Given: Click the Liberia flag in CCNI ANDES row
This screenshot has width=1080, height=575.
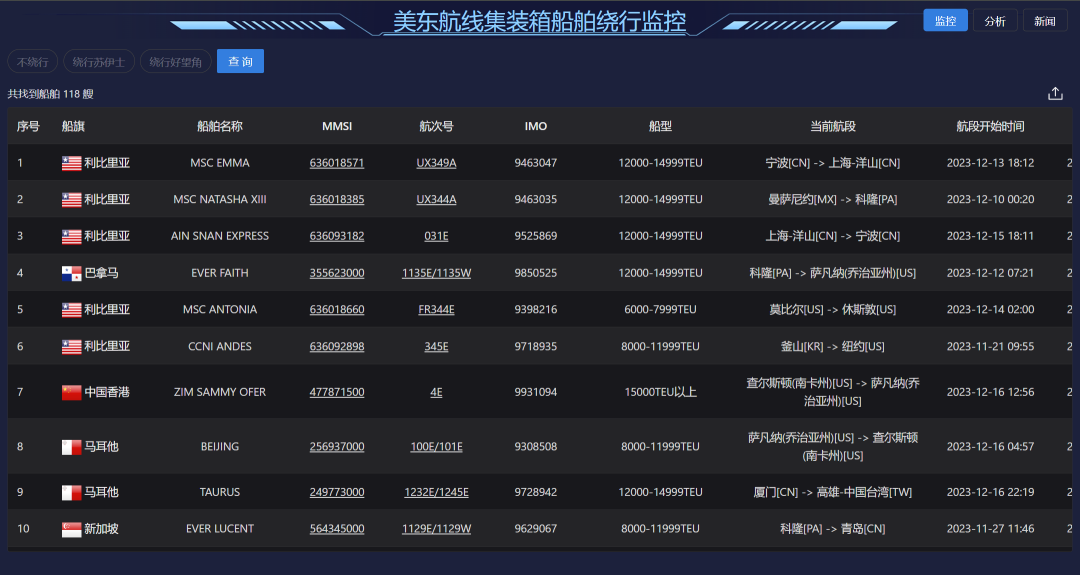Looking at the screenshot, I should click(72, 346).
